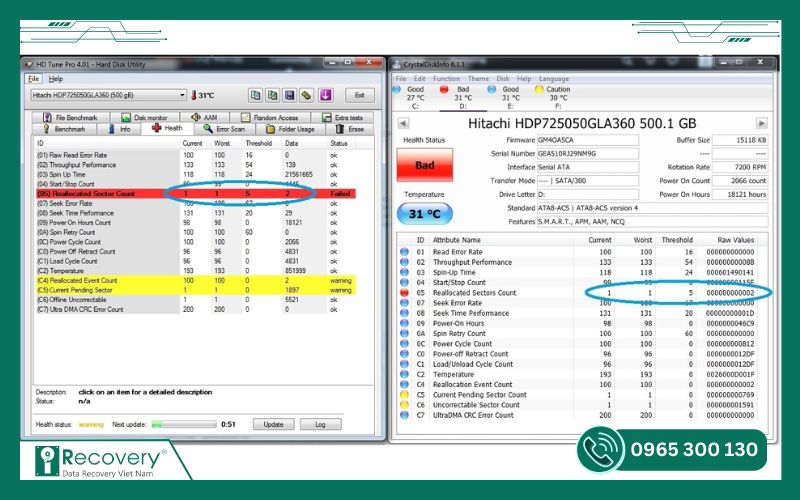Image resolution: width=800 pixels, height=500 pixels.
Task: Click Threshold column header in HD Tune
Action: coord(258,143)
